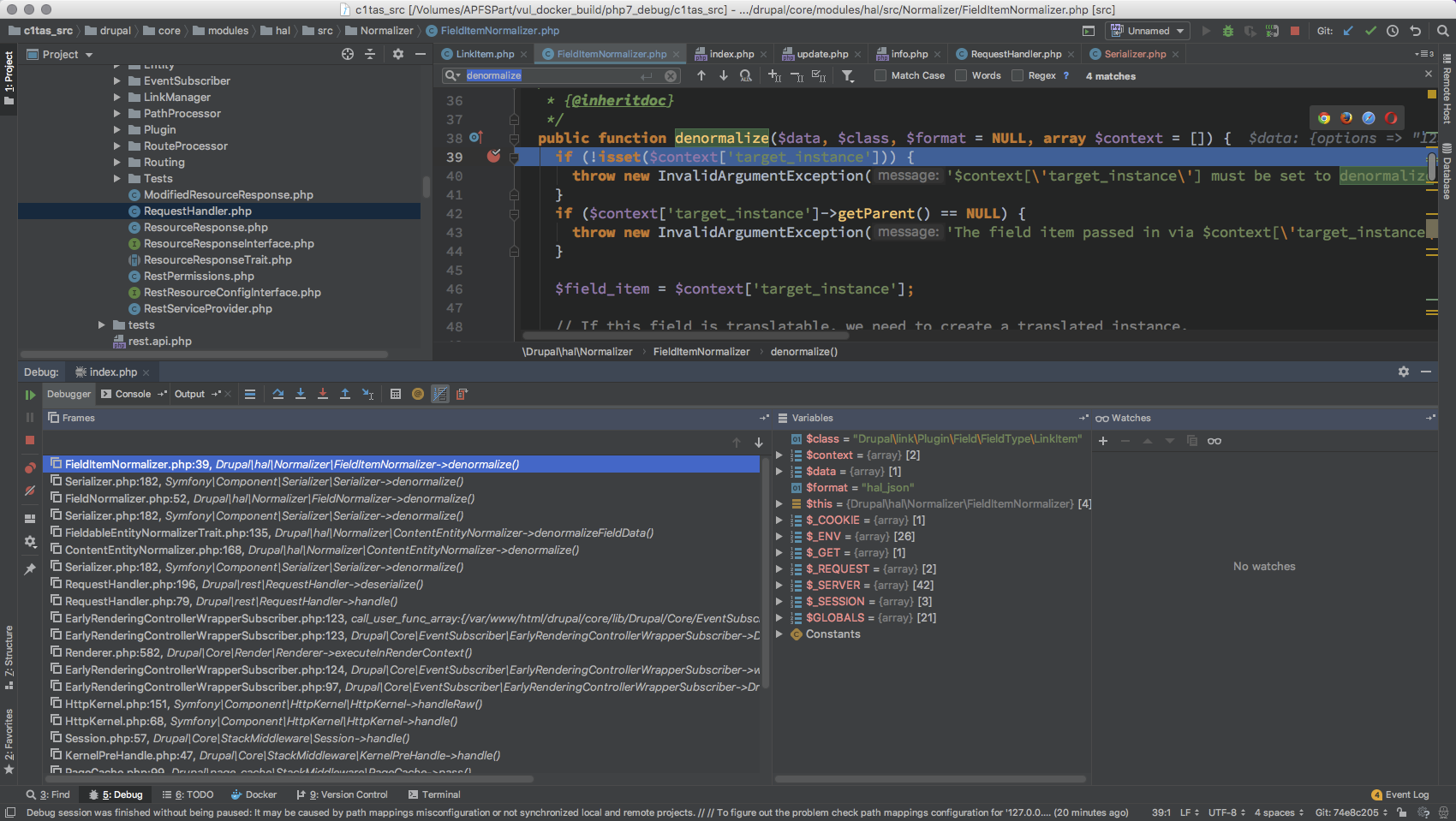Expand the $_SERVER variable node
This screenshot has width=1456, height=821.
click(779, 586)
